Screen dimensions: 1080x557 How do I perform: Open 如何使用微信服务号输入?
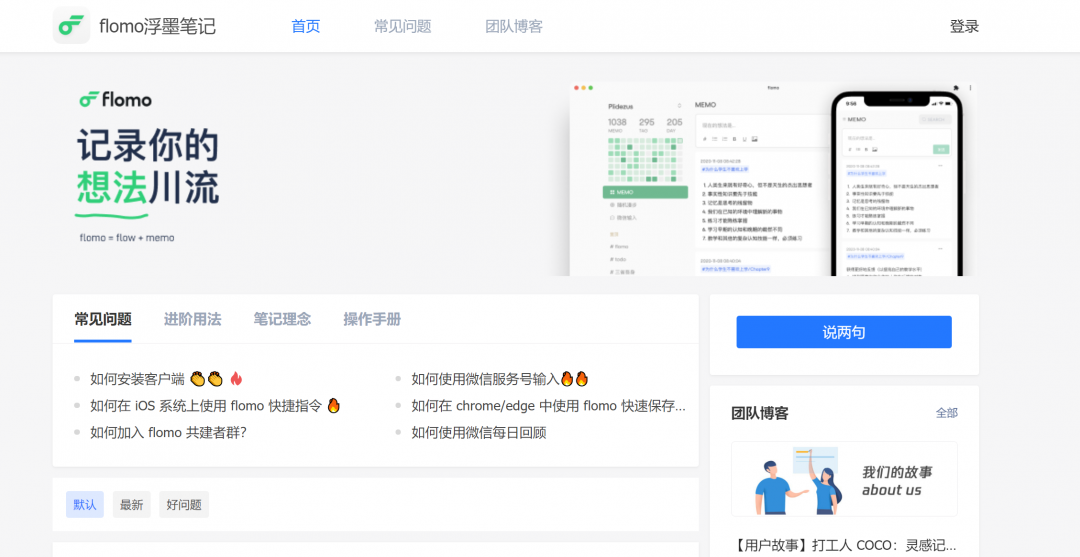tap(500, 379)
